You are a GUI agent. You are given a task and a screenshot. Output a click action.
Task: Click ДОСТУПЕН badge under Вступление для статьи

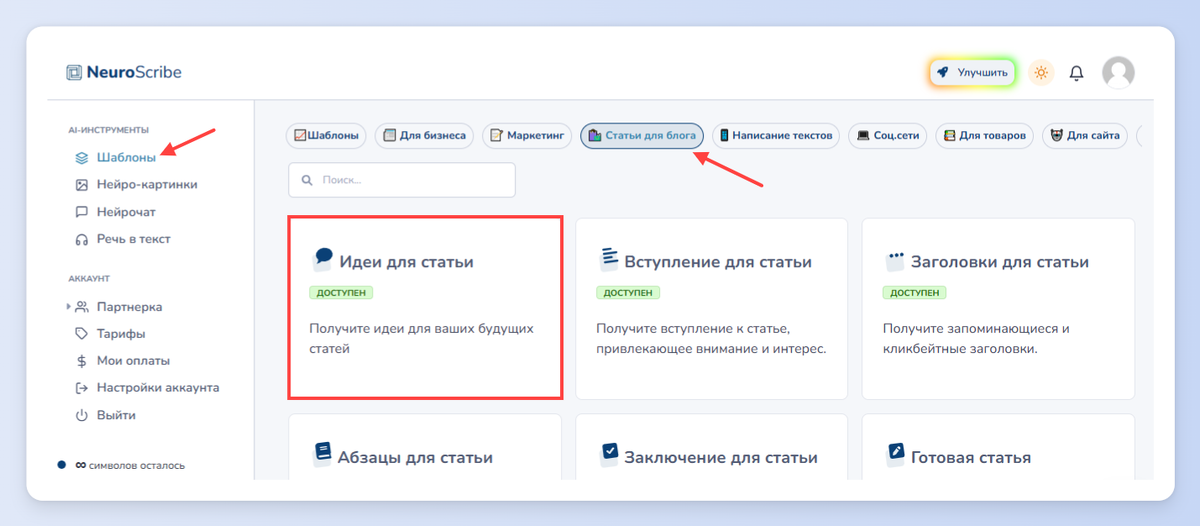point(628,293)
